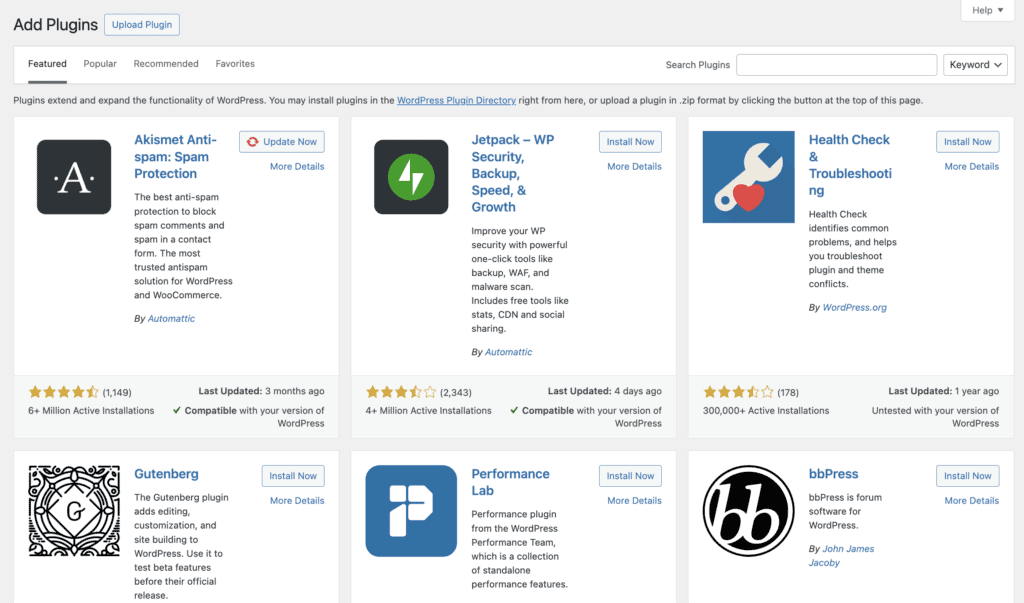The height and width of the screenshot is (603, 1024).
Task: Click '4+ Million Active Installations' text
Action: point(428,411)
